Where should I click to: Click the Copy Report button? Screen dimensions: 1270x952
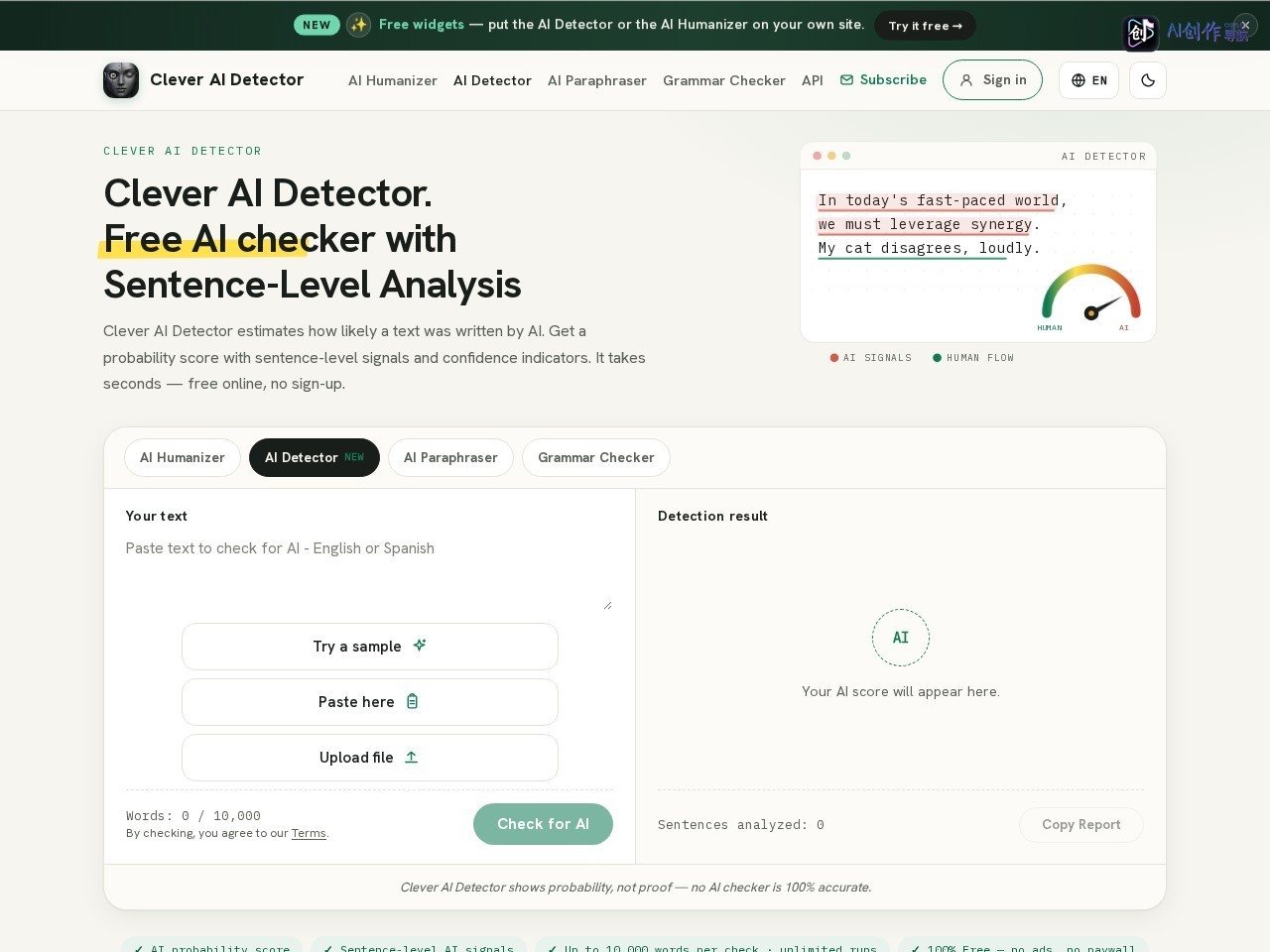click(x=1081, y=825)
